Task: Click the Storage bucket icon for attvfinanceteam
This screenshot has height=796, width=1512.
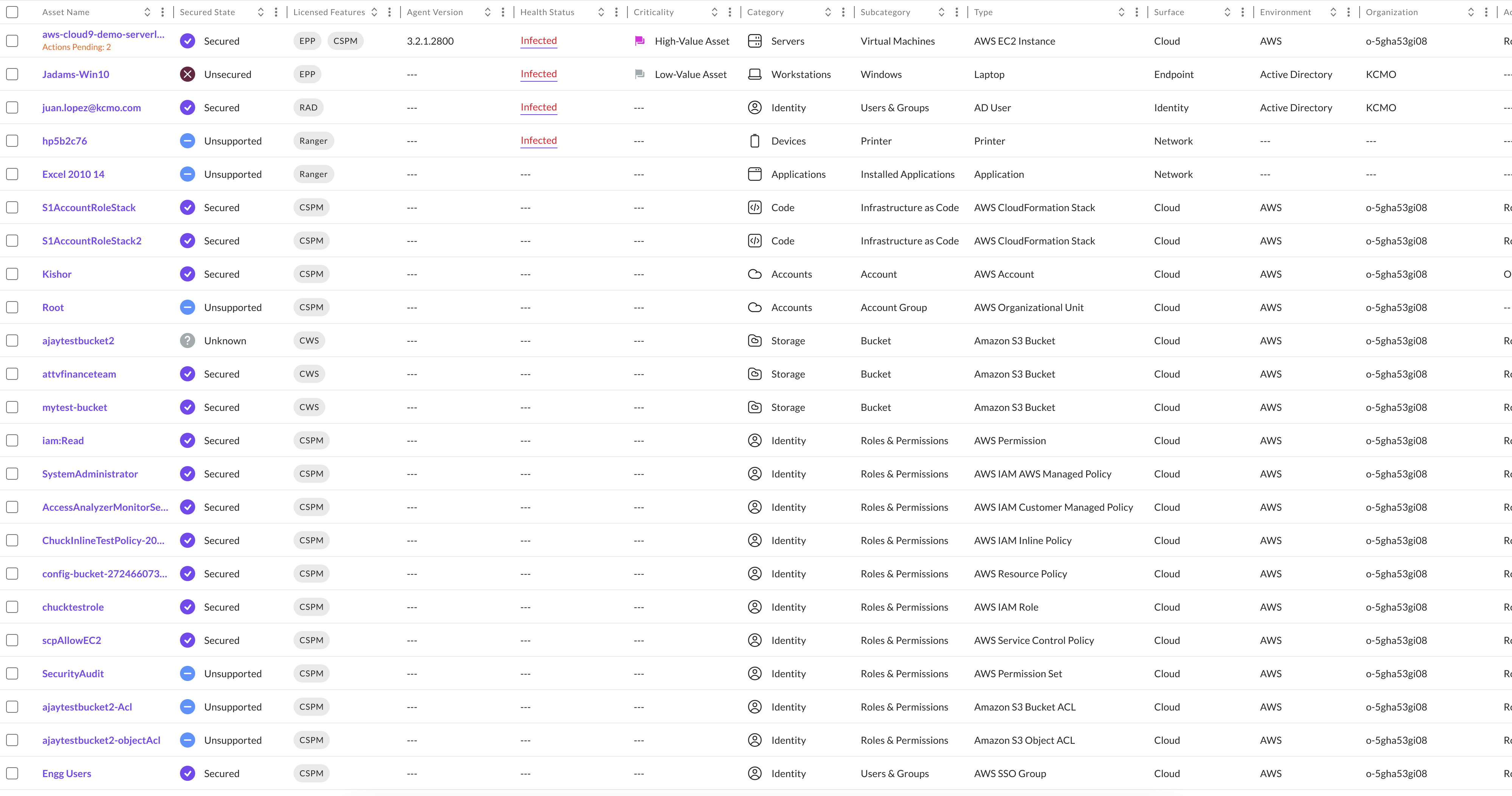Action: (755, 374)
